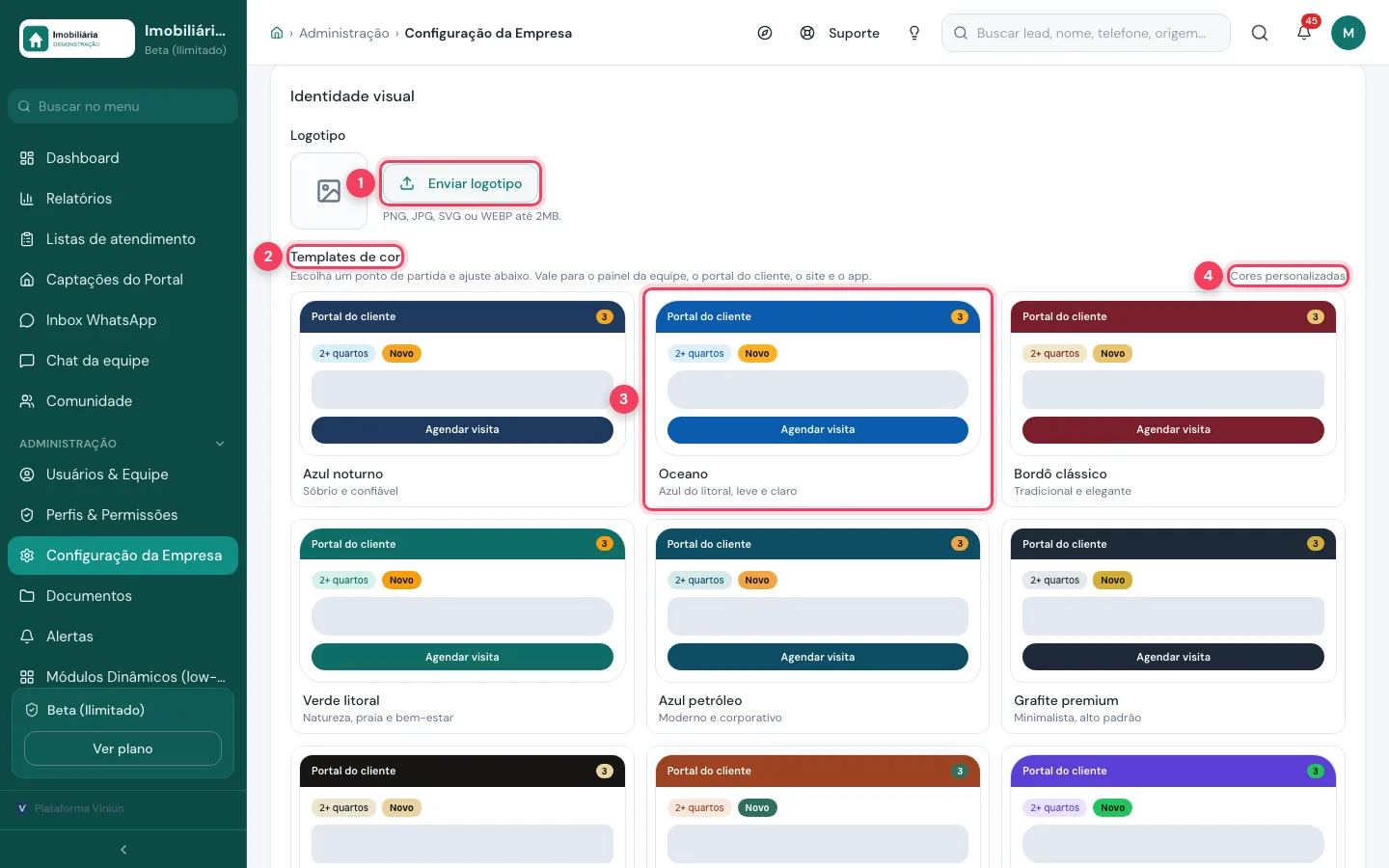Click Suporte in the header
This screenshot has width=1389, height=868.
[x=840, y=33]
